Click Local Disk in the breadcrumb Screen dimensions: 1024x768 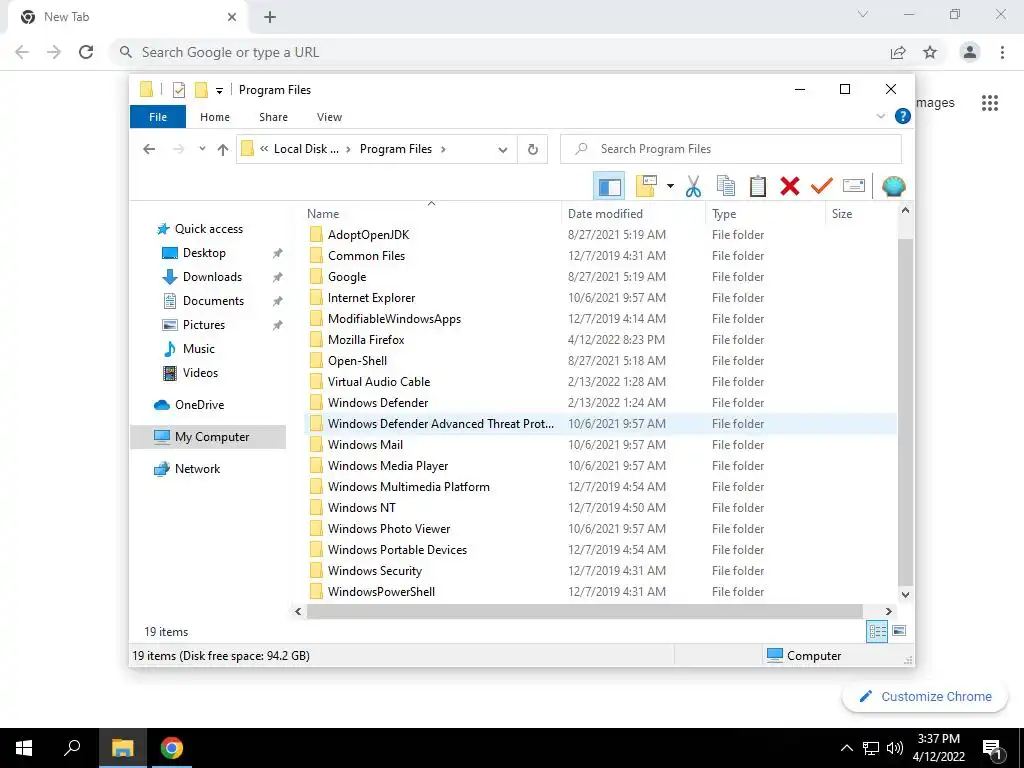[x=306, y=149]
